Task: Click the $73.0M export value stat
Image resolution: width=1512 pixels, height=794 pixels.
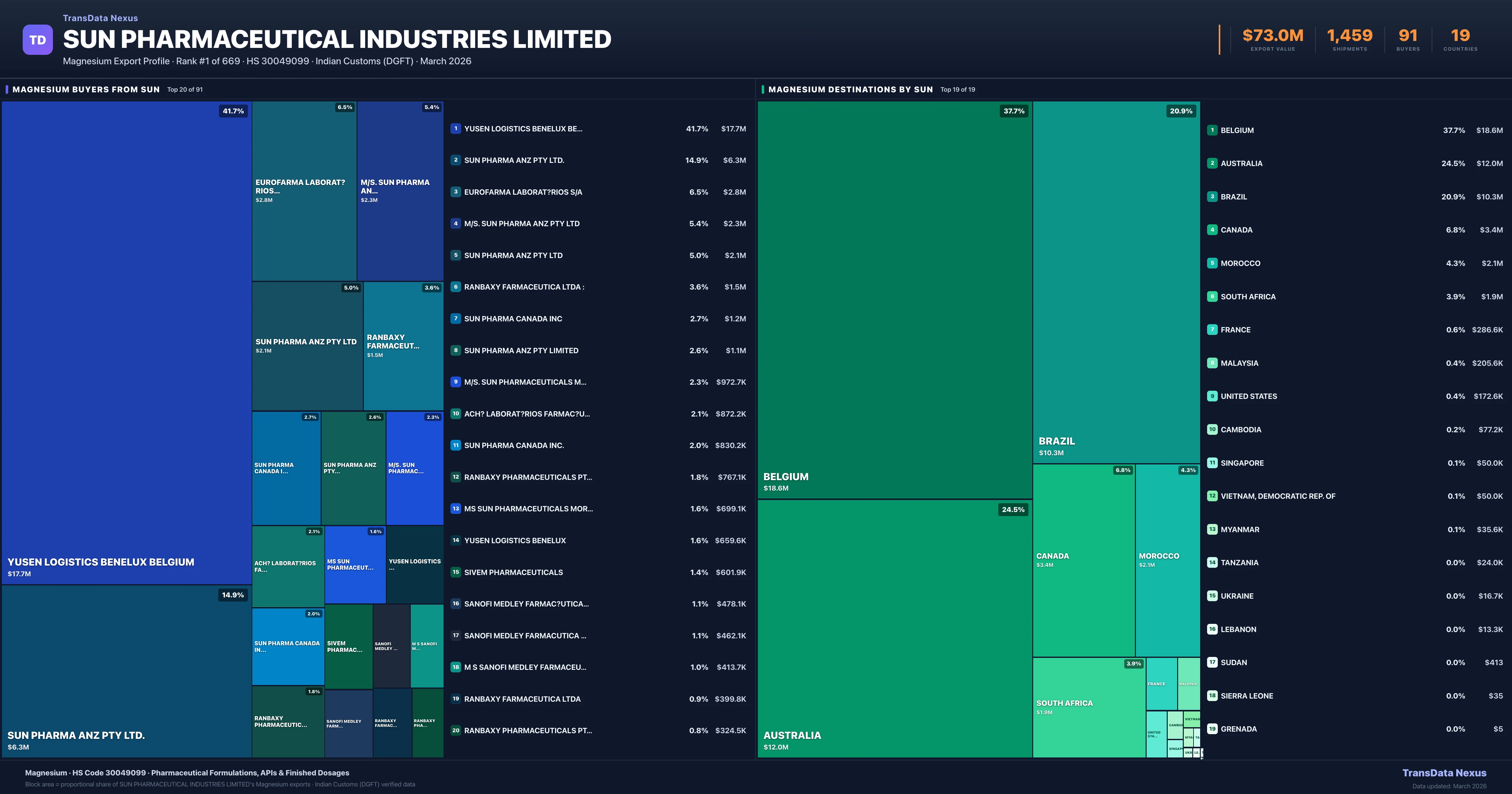Action: [1273, 35]
